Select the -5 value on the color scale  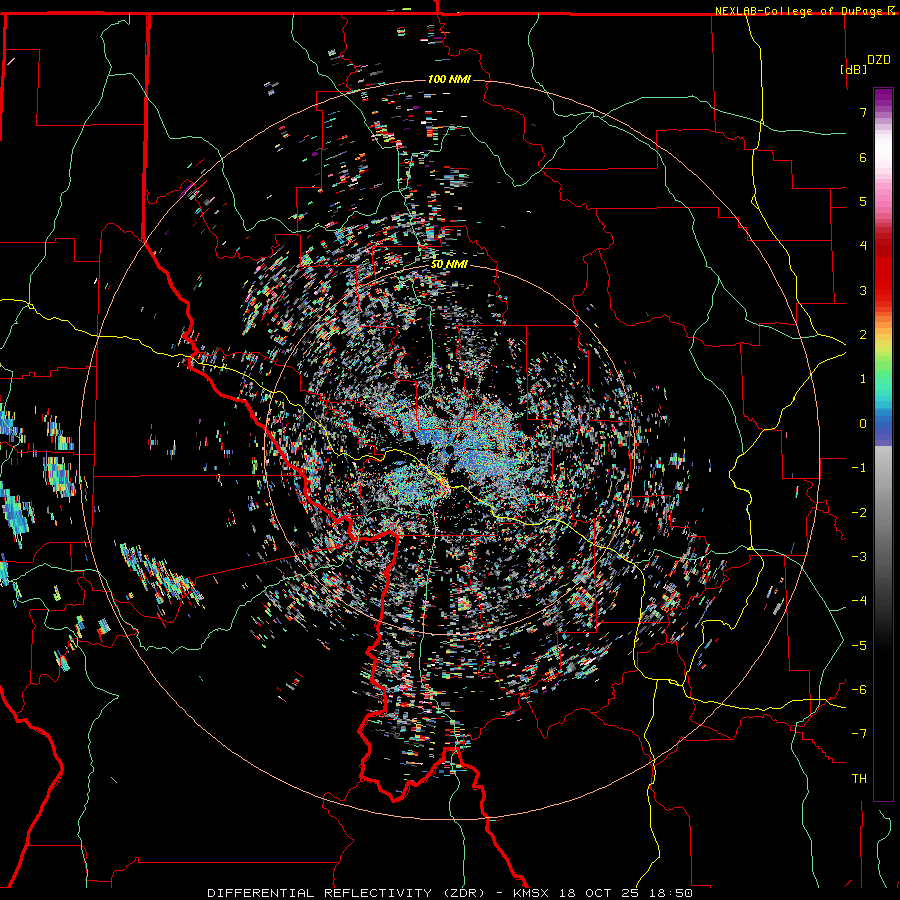(x=859, y=646)
